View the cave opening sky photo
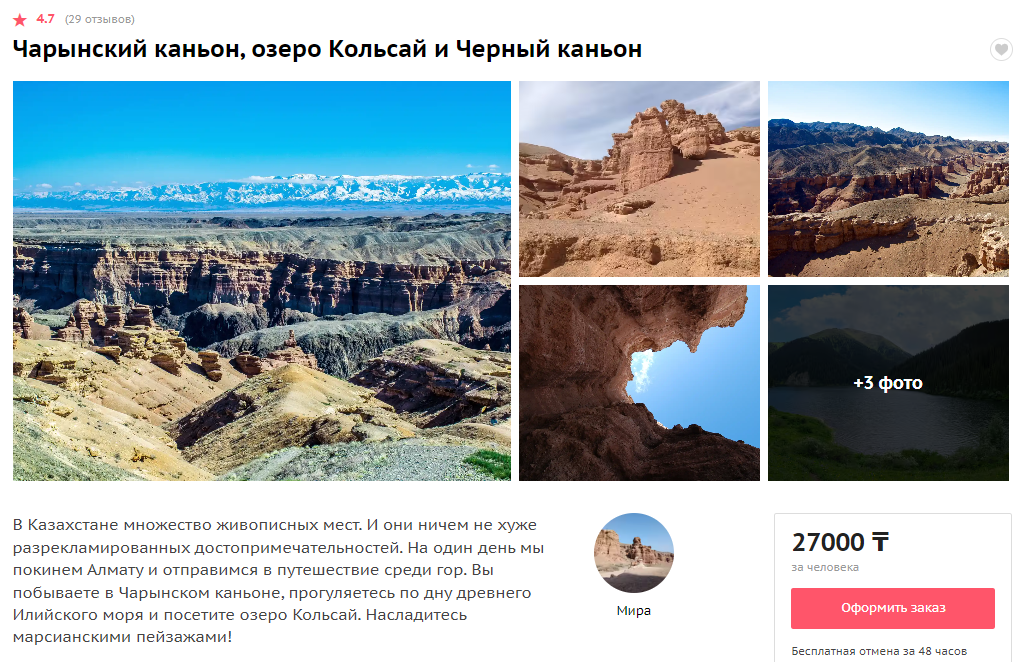1027x662 pixels. [639, 383]
